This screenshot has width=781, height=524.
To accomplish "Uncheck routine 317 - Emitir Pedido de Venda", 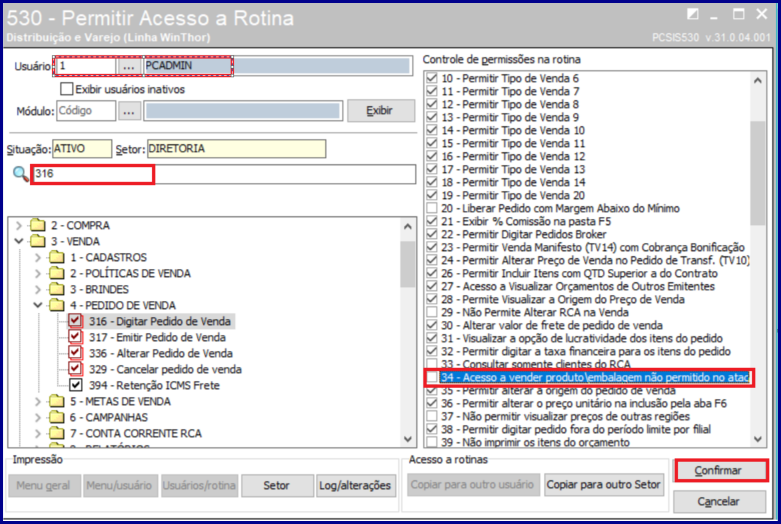I will pos(75,337).
